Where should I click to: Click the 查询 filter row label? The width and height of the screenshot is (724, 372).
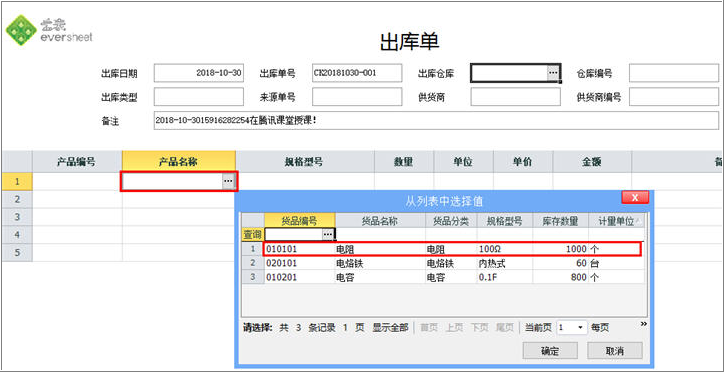(x=253, y=234)
